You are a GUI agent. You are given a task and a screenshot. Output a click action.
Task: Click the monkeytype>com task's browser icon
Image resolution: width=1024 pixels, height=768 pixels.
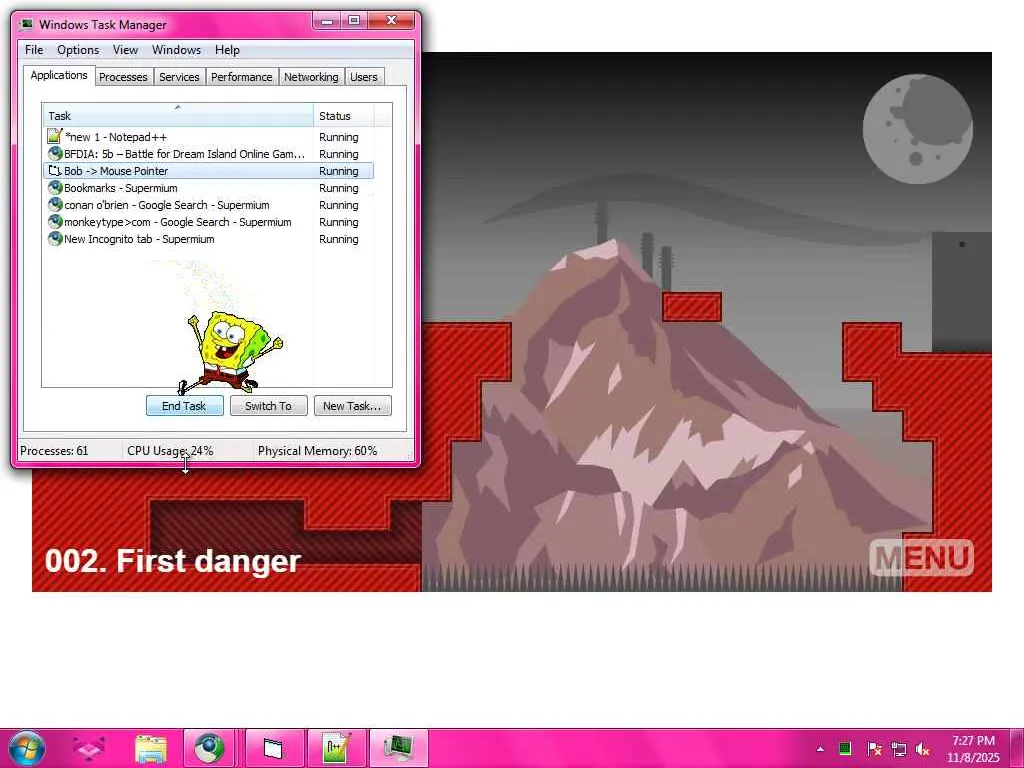(55, 221)
